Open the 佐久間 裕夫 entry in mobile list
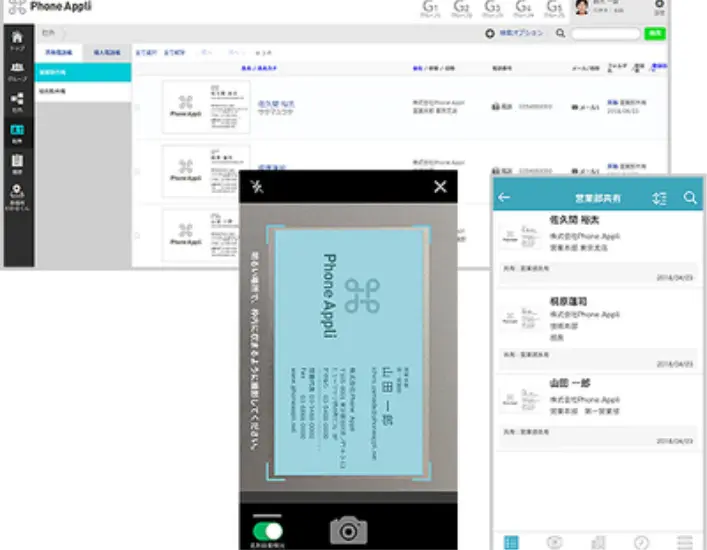707x550 pixels. coord(599,248)
